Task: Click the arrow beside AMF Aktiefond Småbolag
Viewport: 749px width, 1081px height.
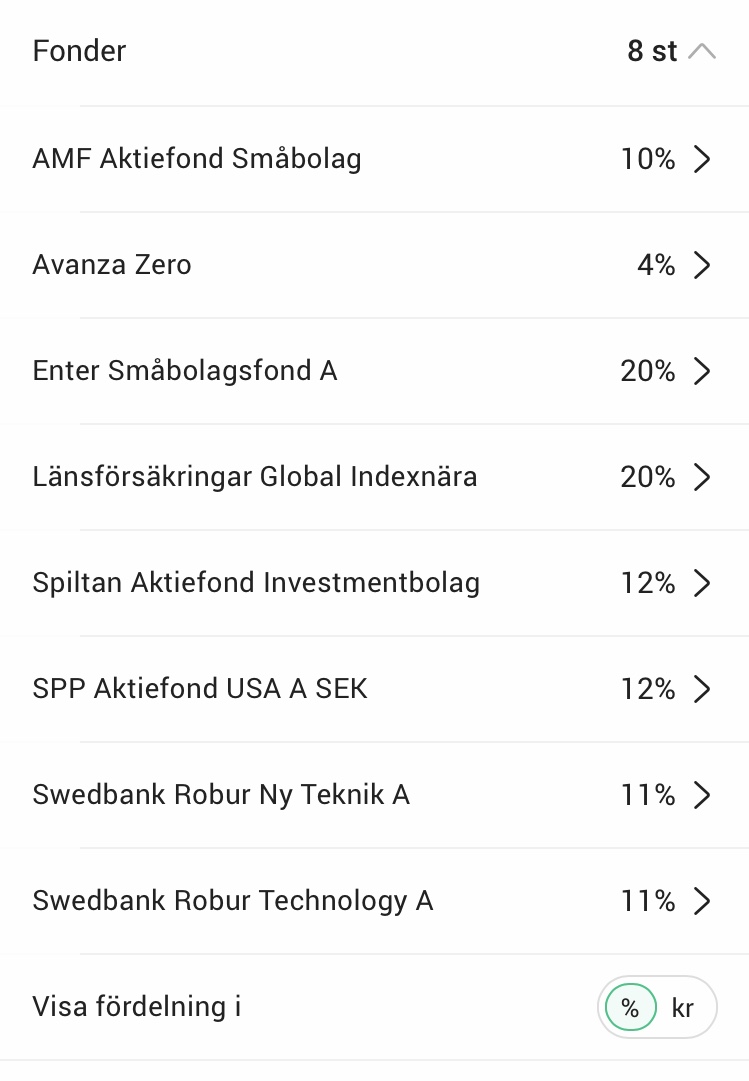Action: tap(702, 159)
